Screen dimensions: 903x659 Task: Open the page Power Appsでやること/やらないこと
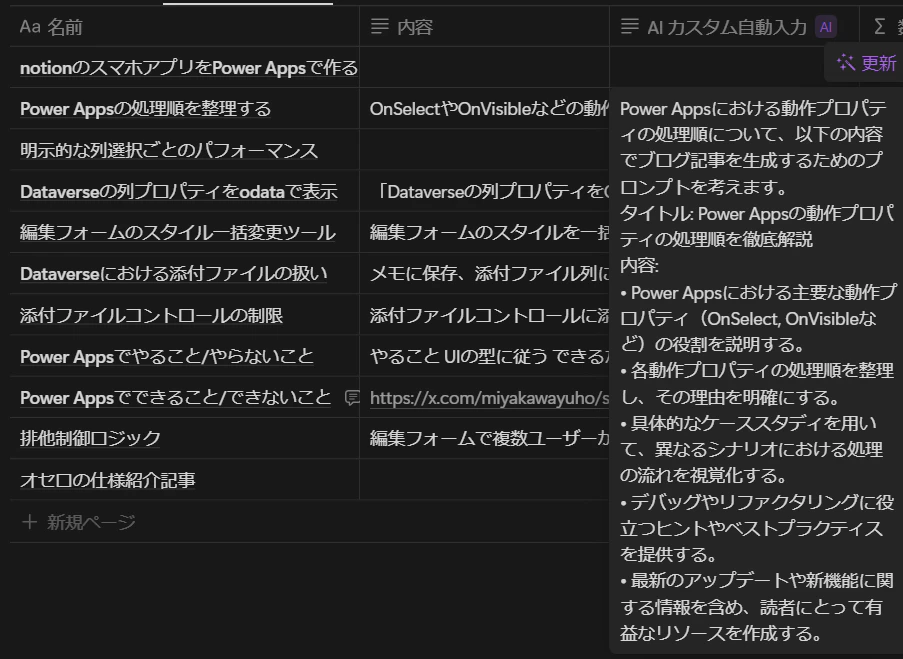pos(167,357)
